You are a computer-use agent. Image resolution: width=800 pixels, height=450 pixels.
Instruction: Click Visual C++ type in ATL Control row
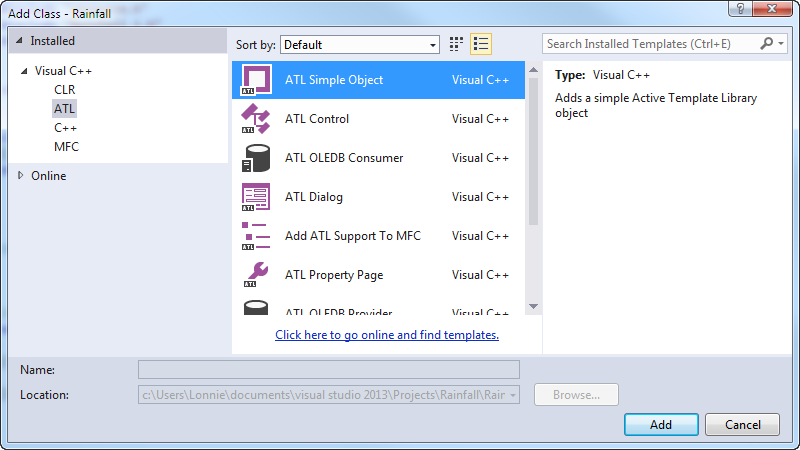tap(481, 119)
